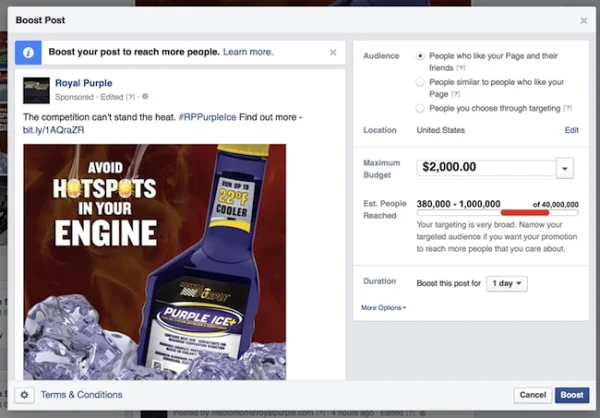600x418 pixels.
Task: Open the bit.ly/1AQraZR link
Action: (x=54, y=130)
